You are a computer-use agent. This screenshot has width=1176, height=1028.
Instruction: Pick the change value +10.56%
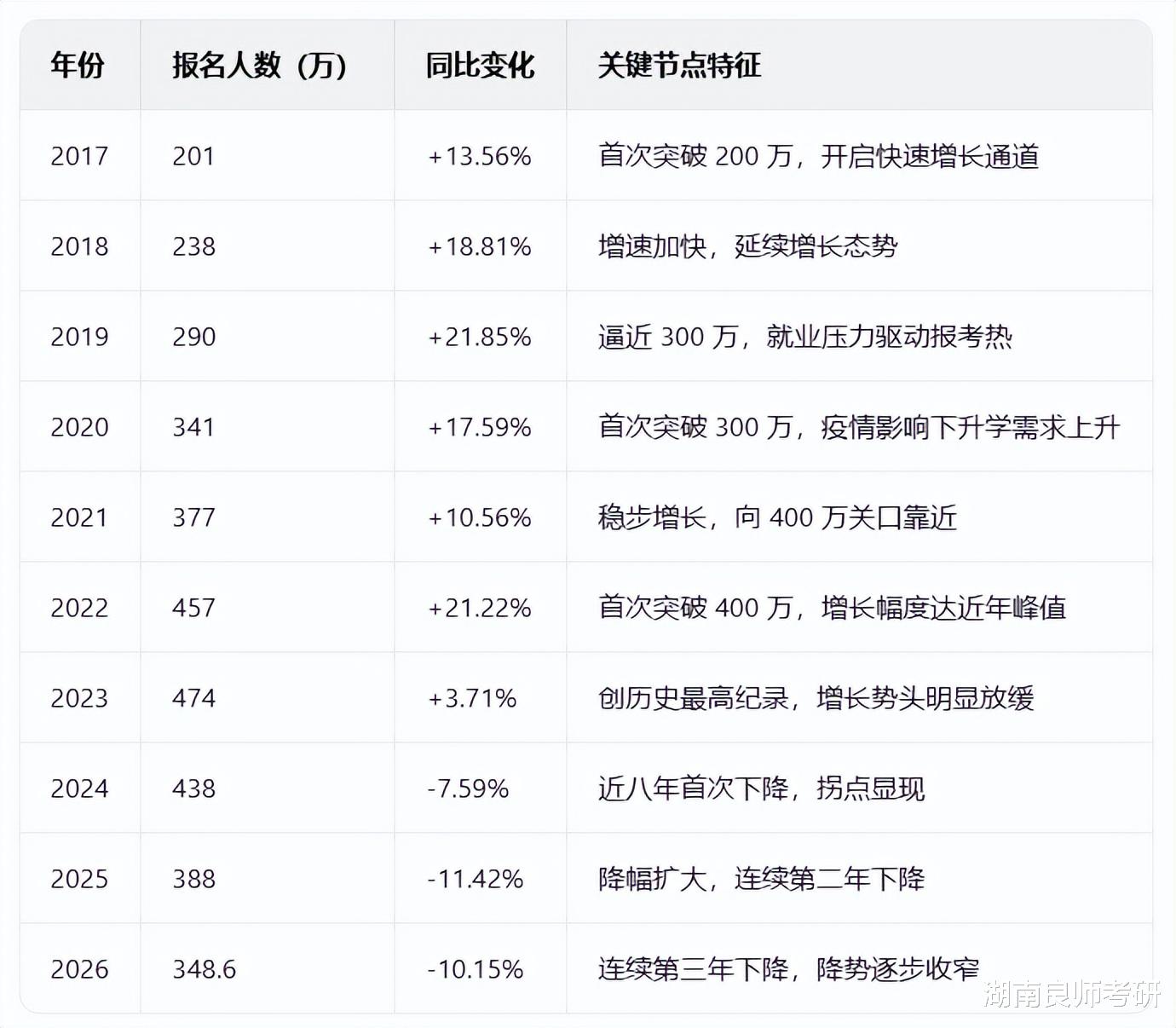click(480, 517)
